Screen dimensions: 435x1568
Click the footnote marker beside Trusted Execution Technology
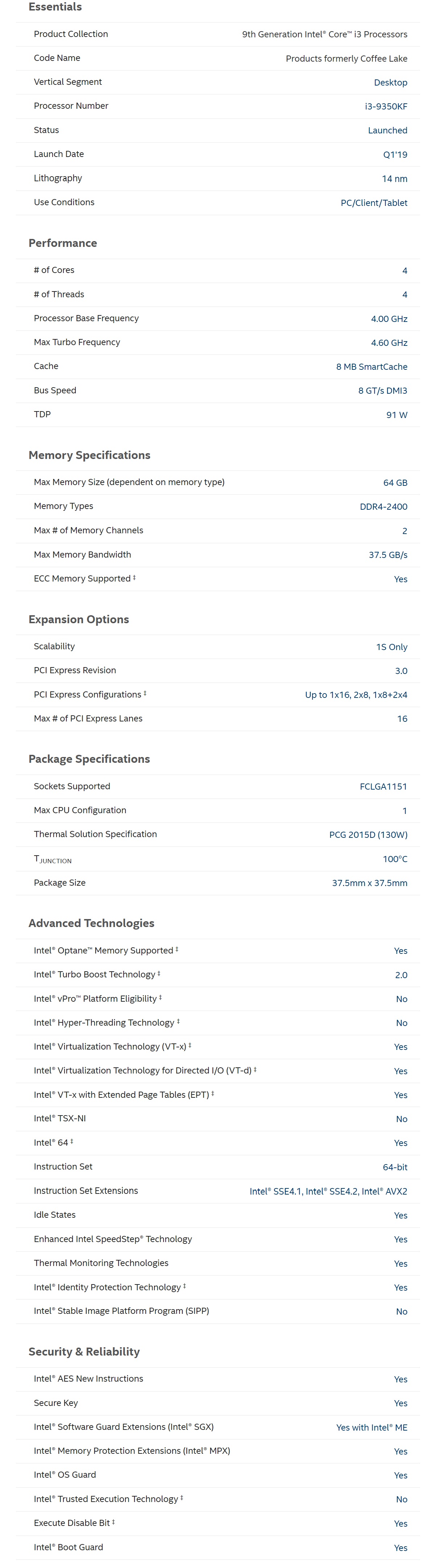coord(181,1497)
